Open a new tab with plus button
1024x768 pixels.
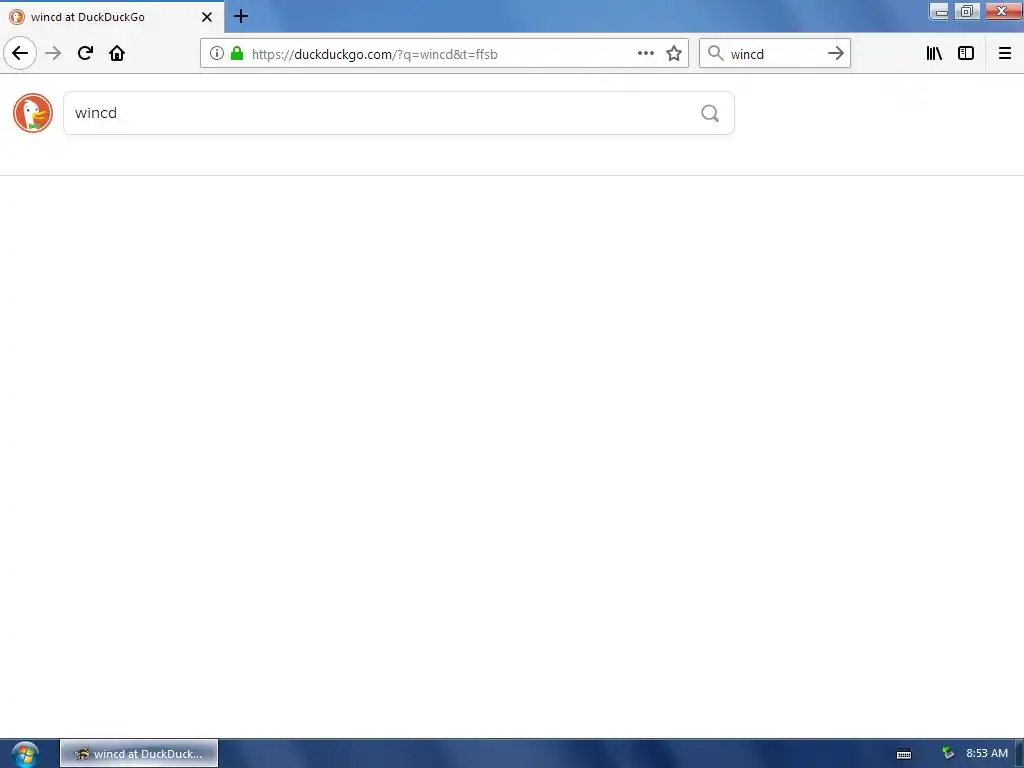pyautogui.click(x=241, y=16)
